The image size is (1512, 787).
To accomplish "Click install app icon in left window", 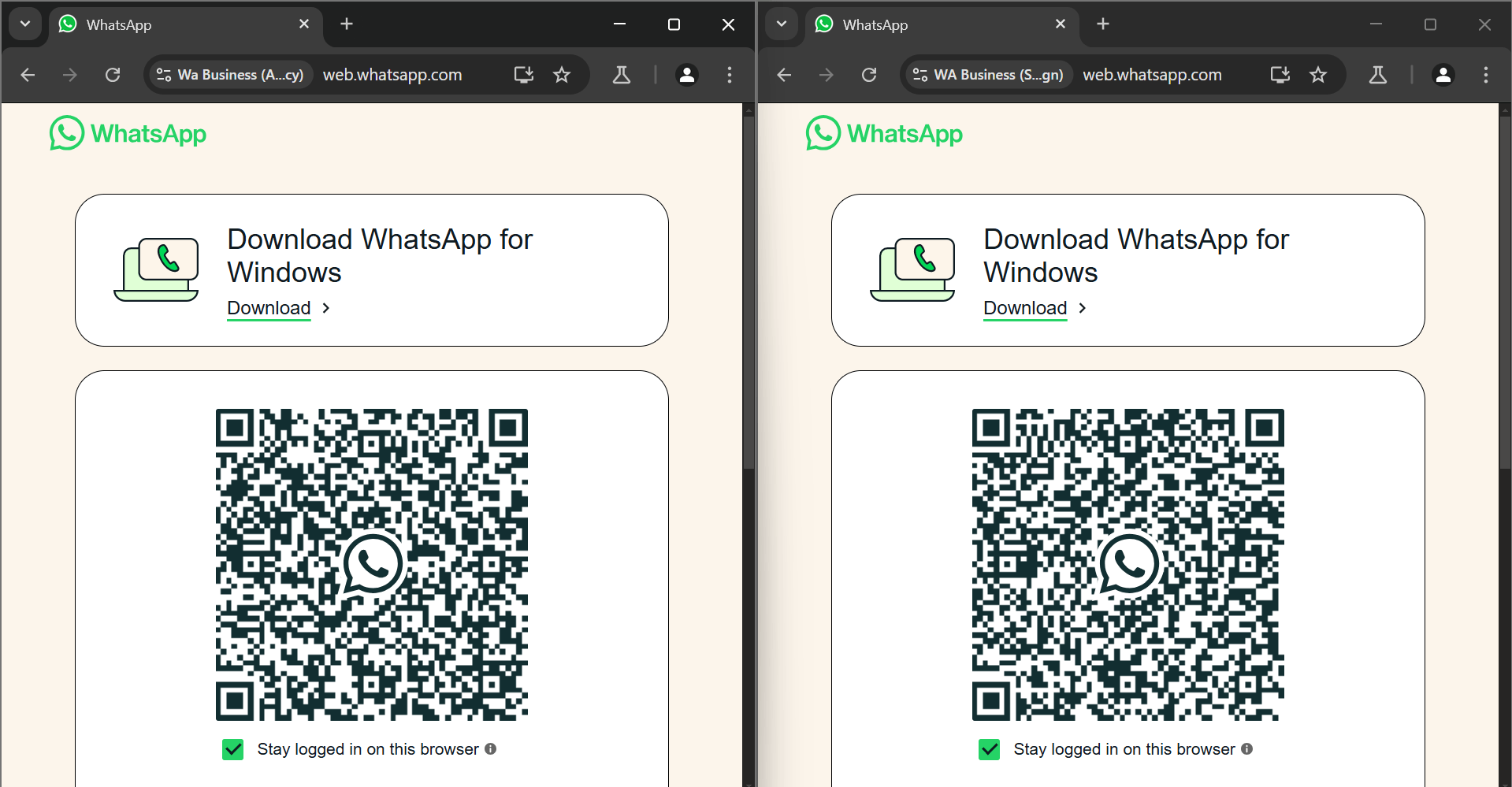I will (x=524, y=75).
